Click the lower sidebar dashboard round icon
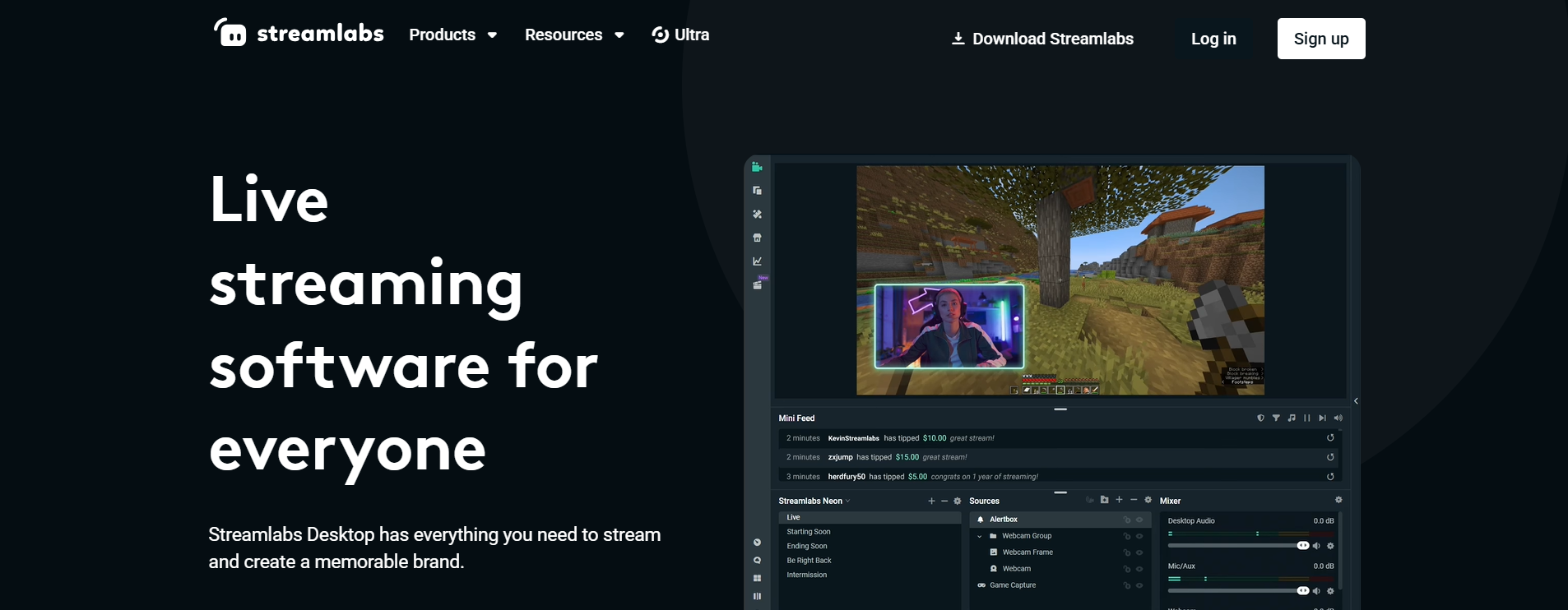Screen dimensions: 1568x610 coord(757,543)
